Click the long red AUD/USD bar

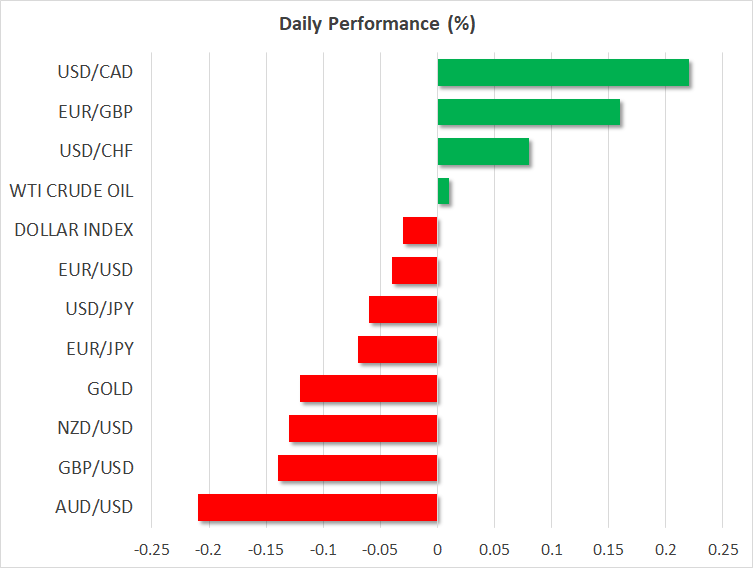317,507
